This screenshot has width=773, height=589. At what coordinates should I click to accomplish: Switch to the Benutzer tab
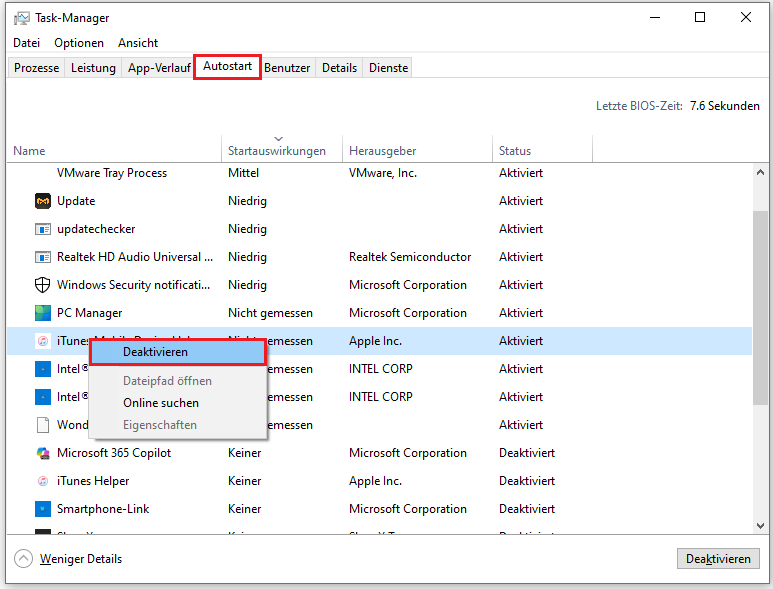pyautogui.click(x=287, y=68)
